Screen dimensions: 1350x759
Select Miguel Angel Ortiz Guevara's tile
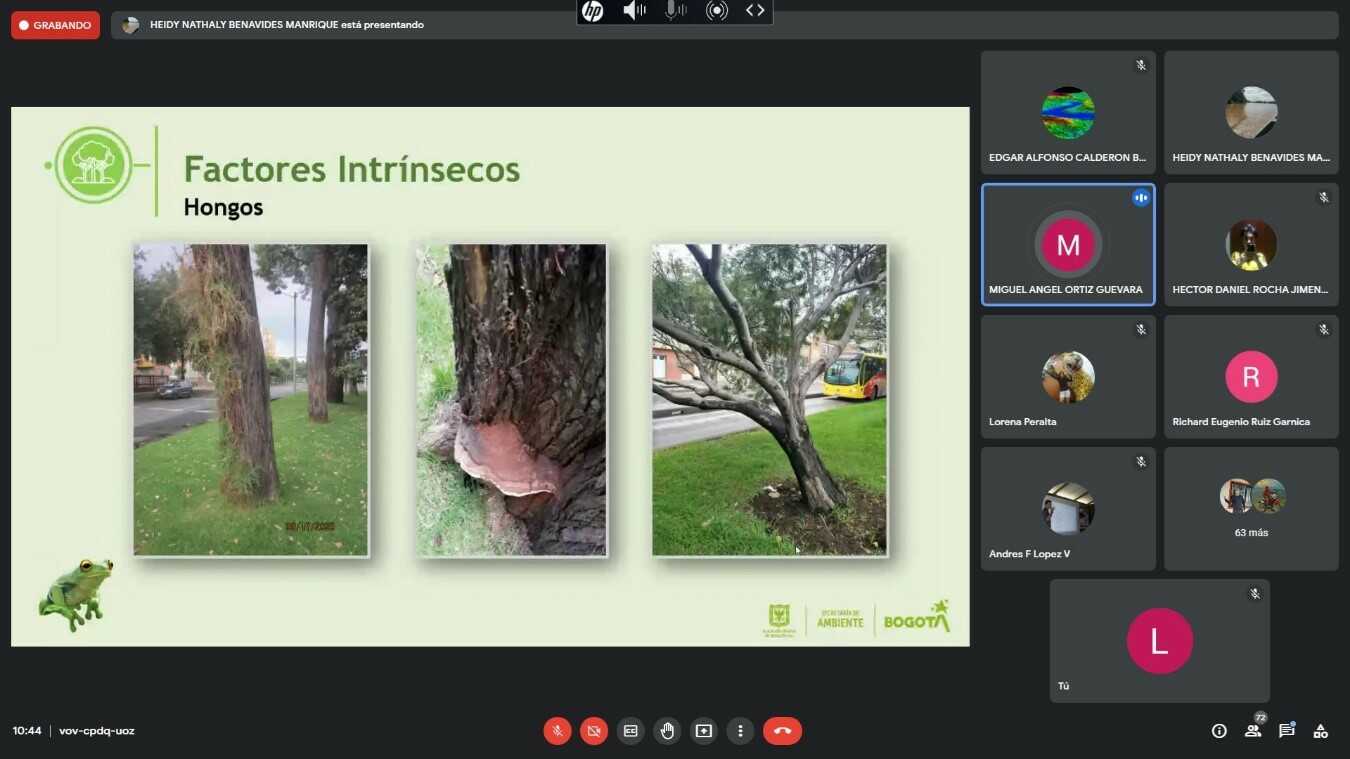pyautogui.click(x=1067, y=244)
